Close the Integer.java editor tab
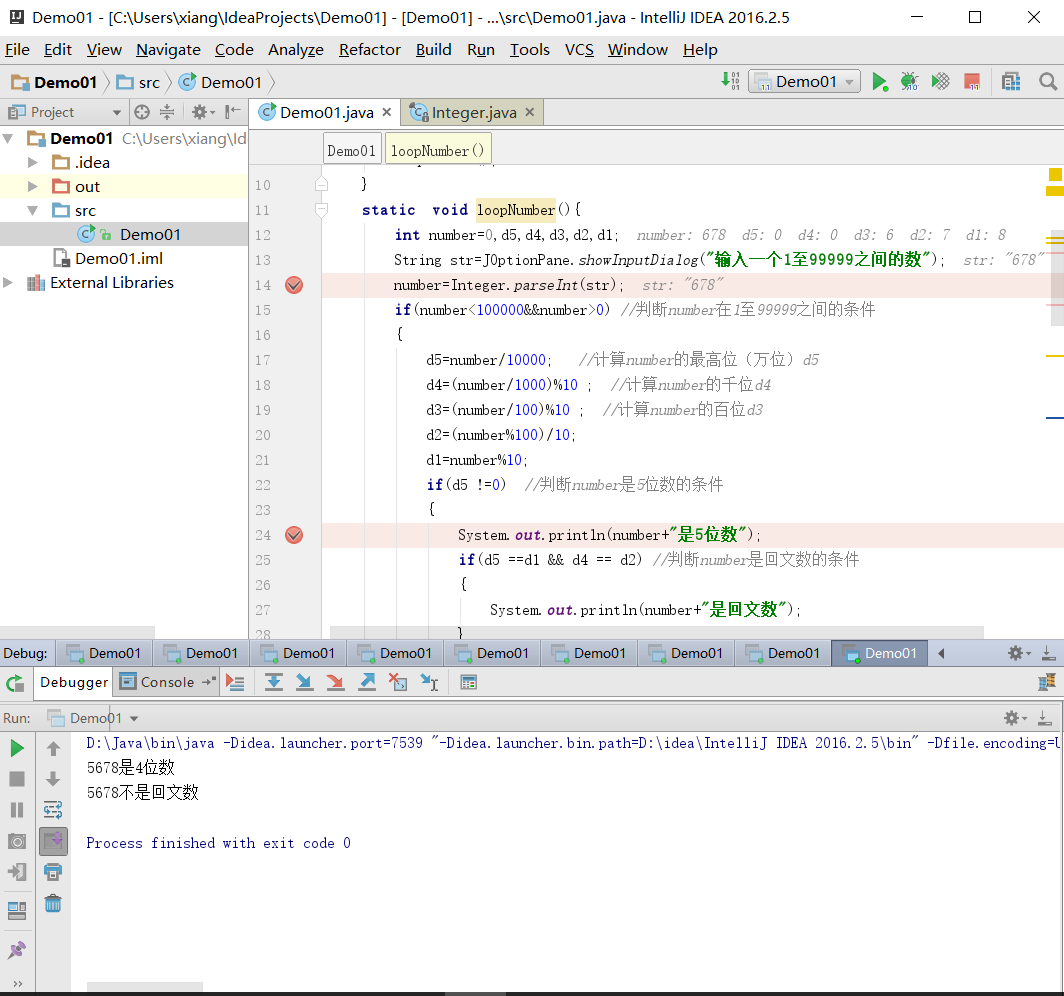 pos(530,112)
